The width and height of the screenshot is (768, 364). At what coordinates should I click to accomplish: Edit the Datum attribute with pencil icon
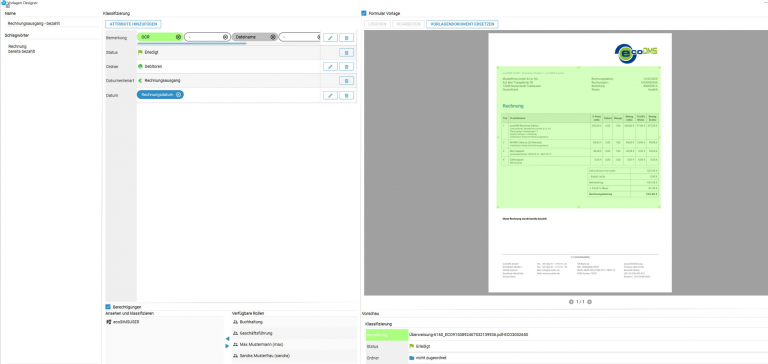tap(330, 95)
